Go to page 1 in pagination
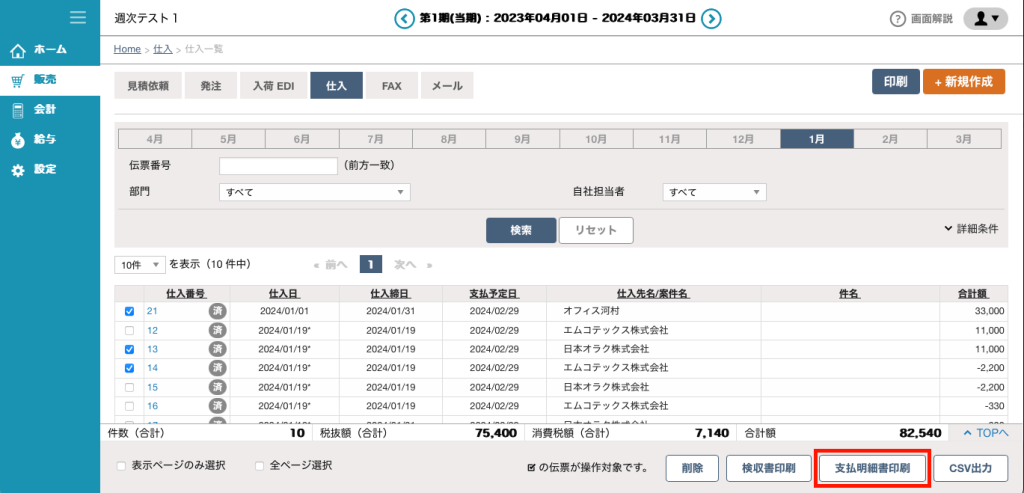 pyautogui.click(x=370, y=264)
